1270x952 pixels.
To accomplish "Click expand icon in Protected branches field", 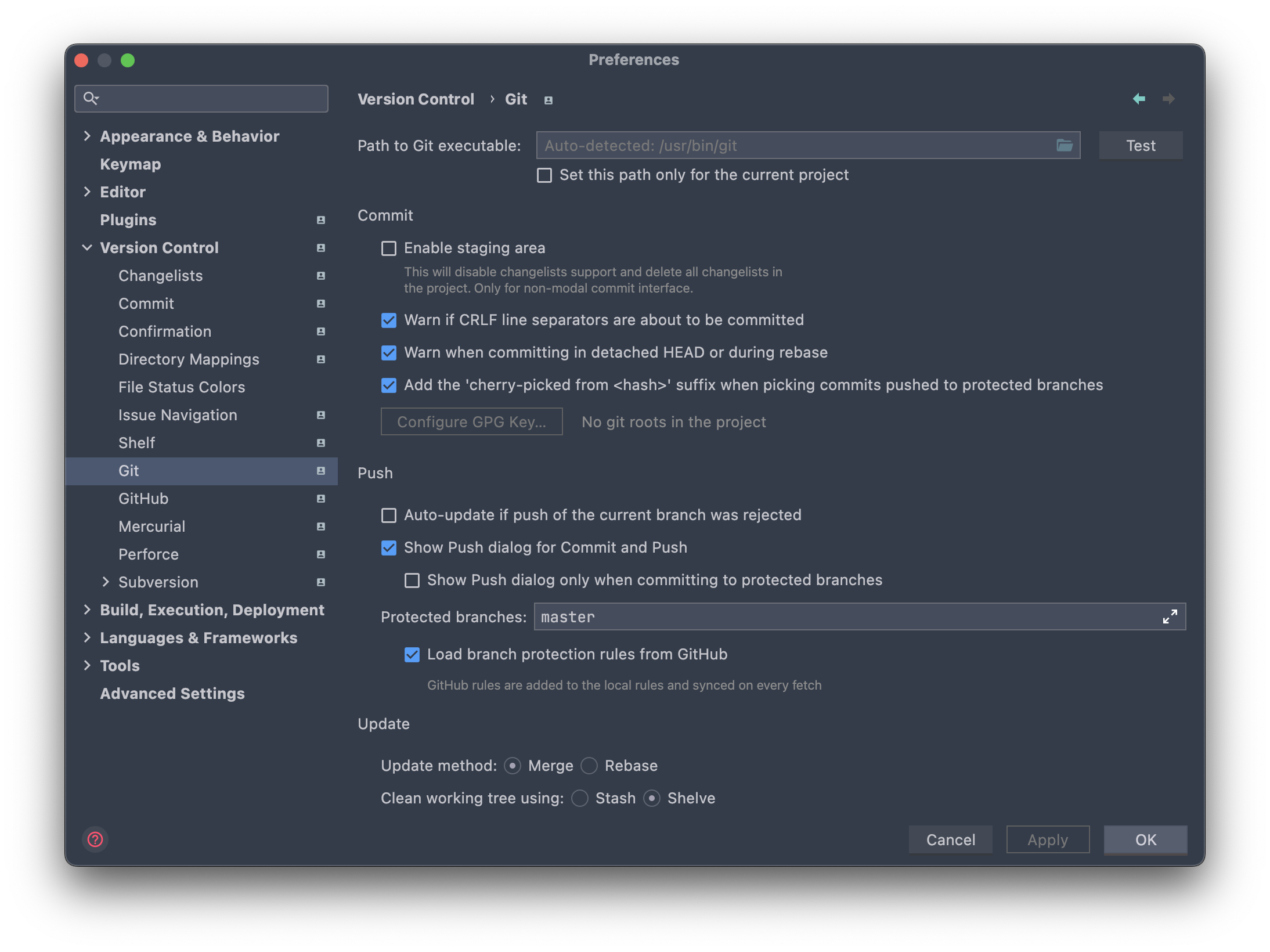I will click(x=1170, y=616).
